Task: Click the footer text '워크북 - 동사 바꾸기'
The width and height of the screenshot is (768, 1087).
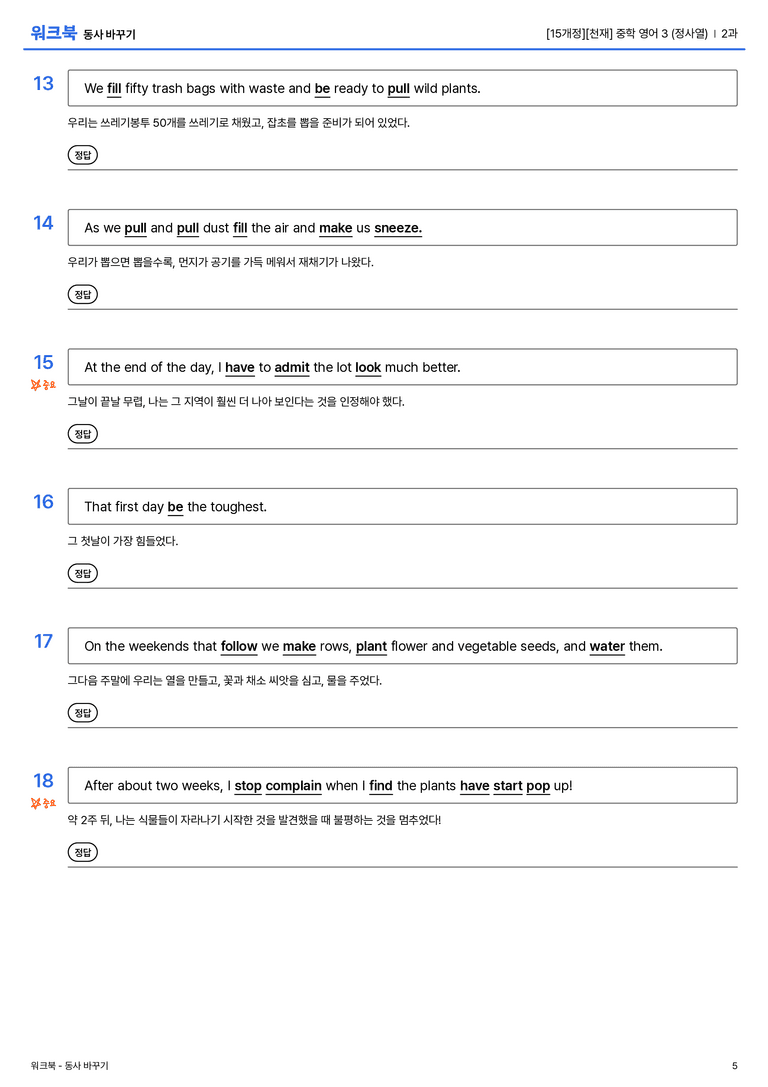Action: pos(69,1066)
